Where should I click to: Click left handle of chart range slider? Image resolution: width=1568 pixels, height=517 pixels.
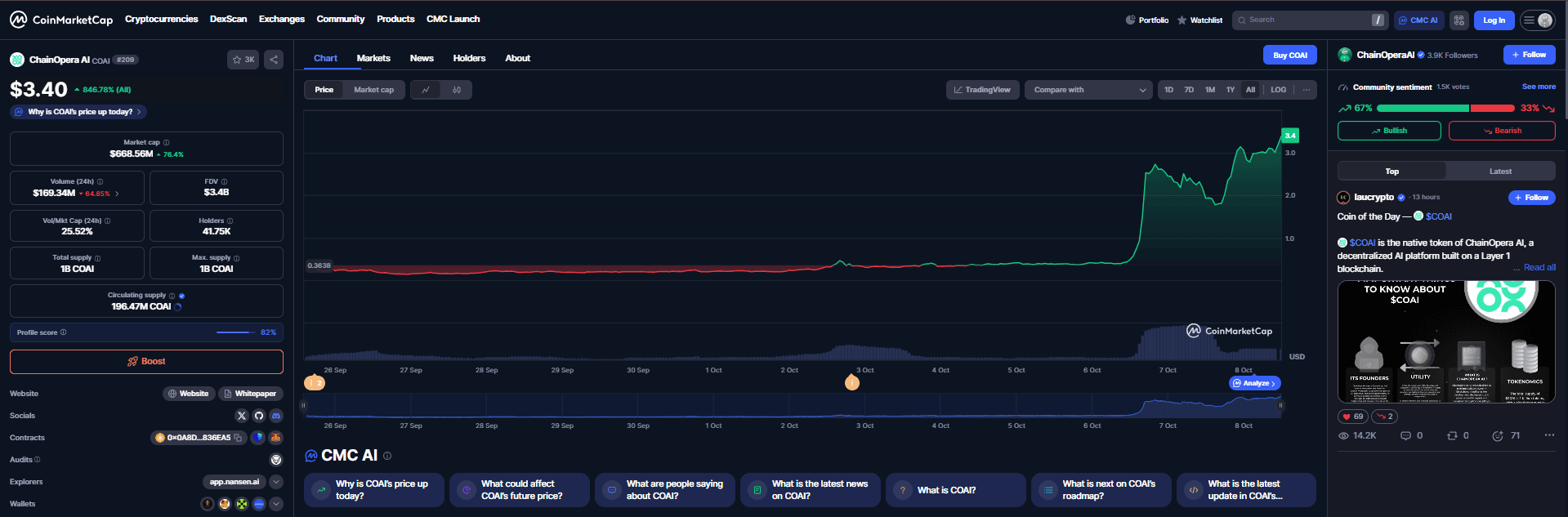coord(303,405)
